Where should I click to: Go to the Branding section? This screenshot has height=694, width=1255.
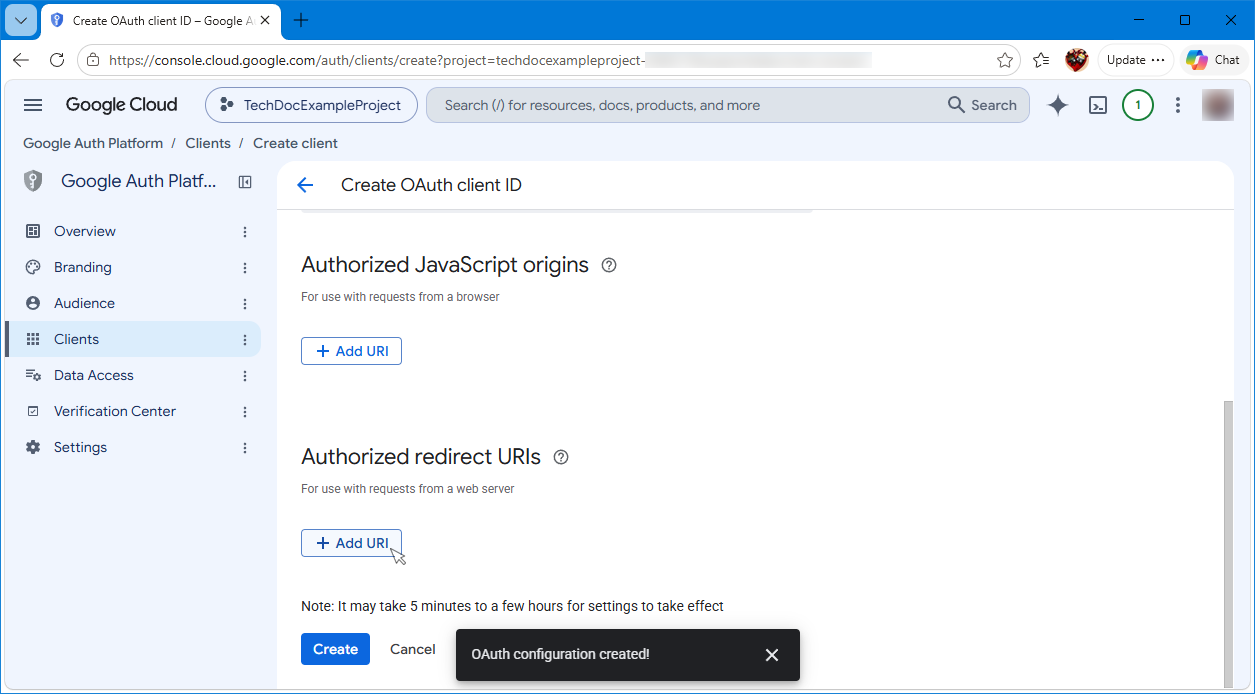coord(83,267)
